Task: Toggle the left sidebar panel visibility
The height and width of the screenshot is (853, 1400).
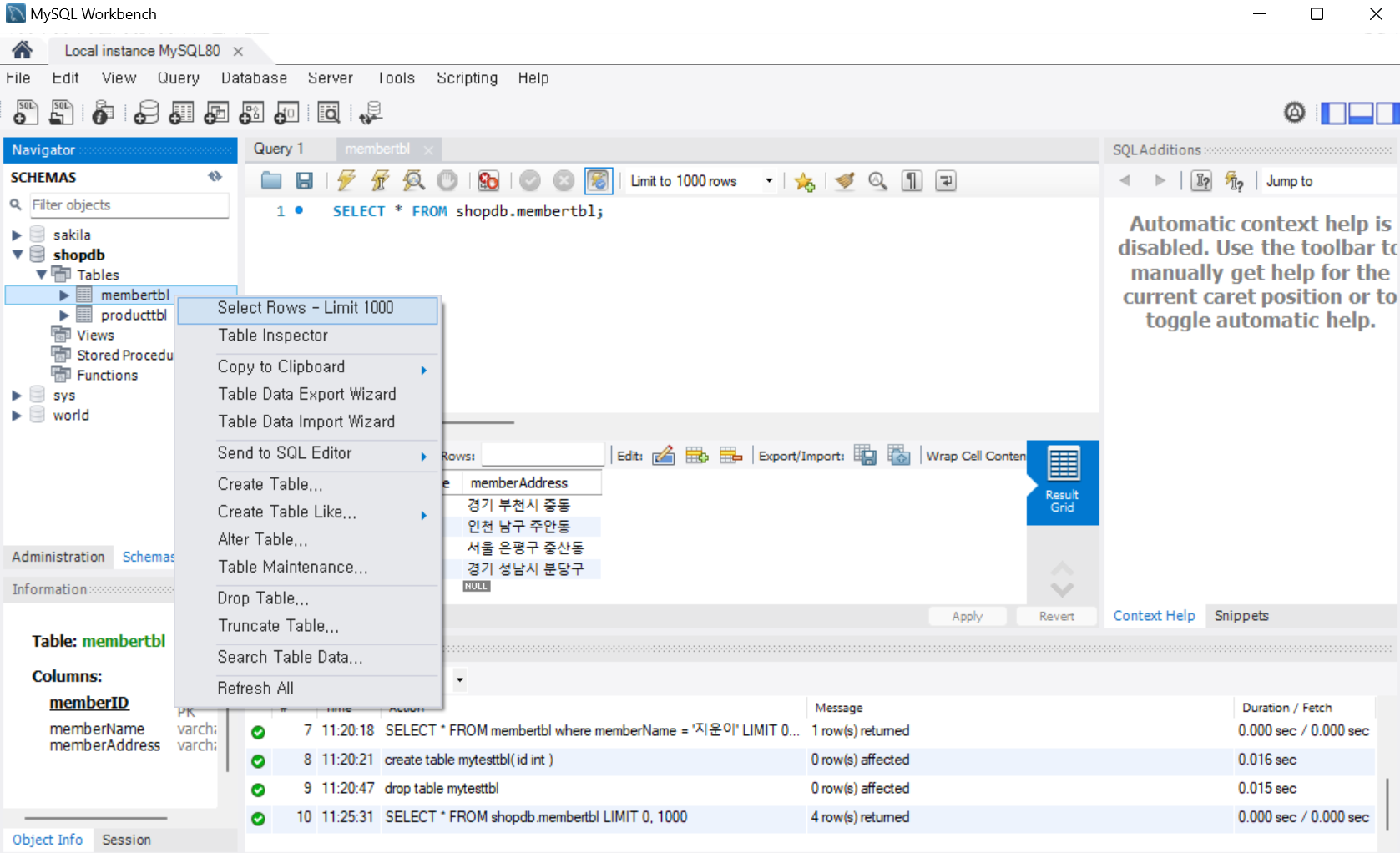Action: (1333, 113)
